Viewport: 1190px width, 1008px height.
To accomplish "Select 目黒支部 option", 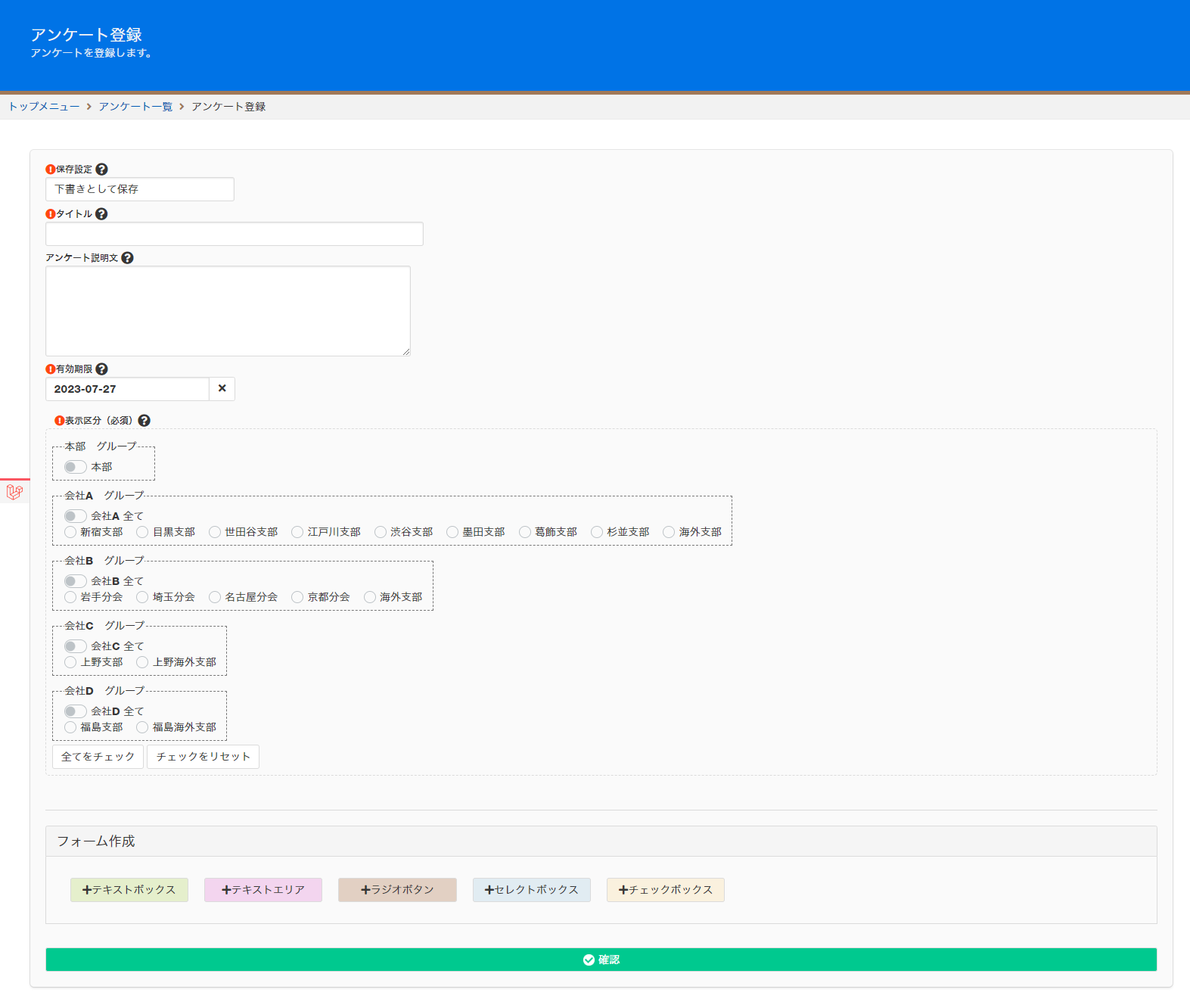I will [x=142, y=532].
